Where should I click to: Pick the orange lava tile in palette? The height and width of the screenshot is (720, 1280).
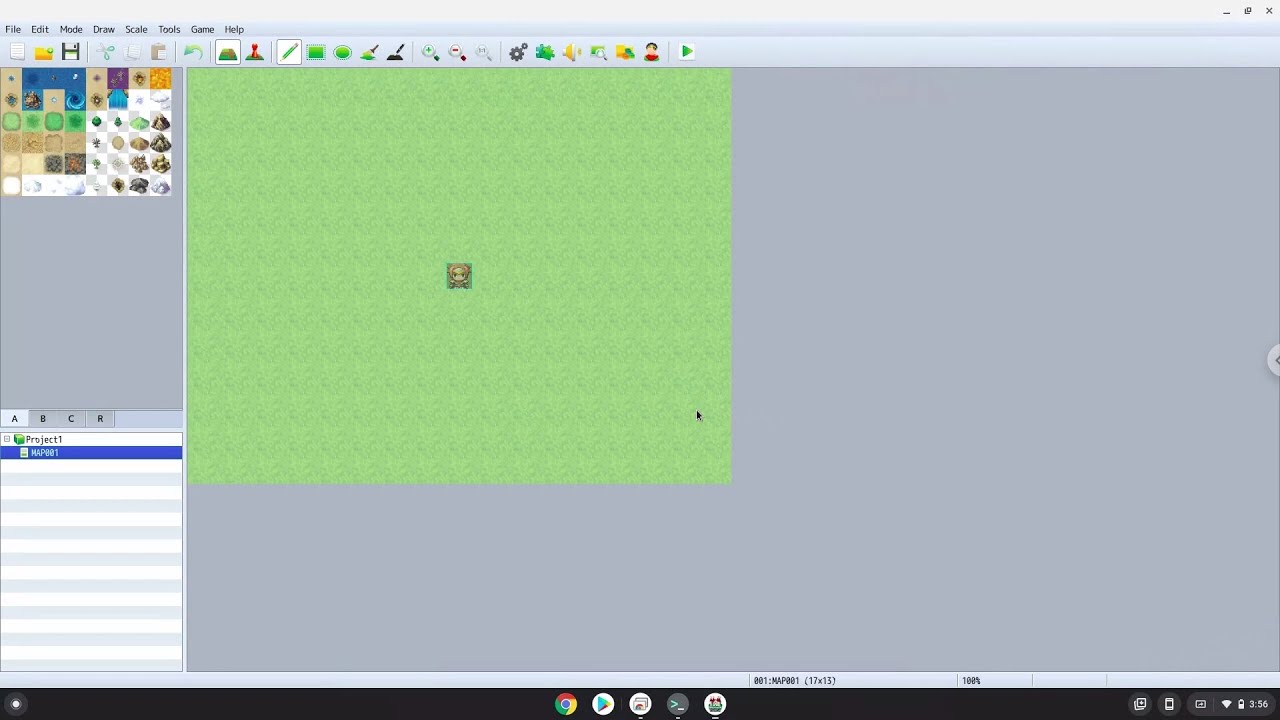click(160, 79)
